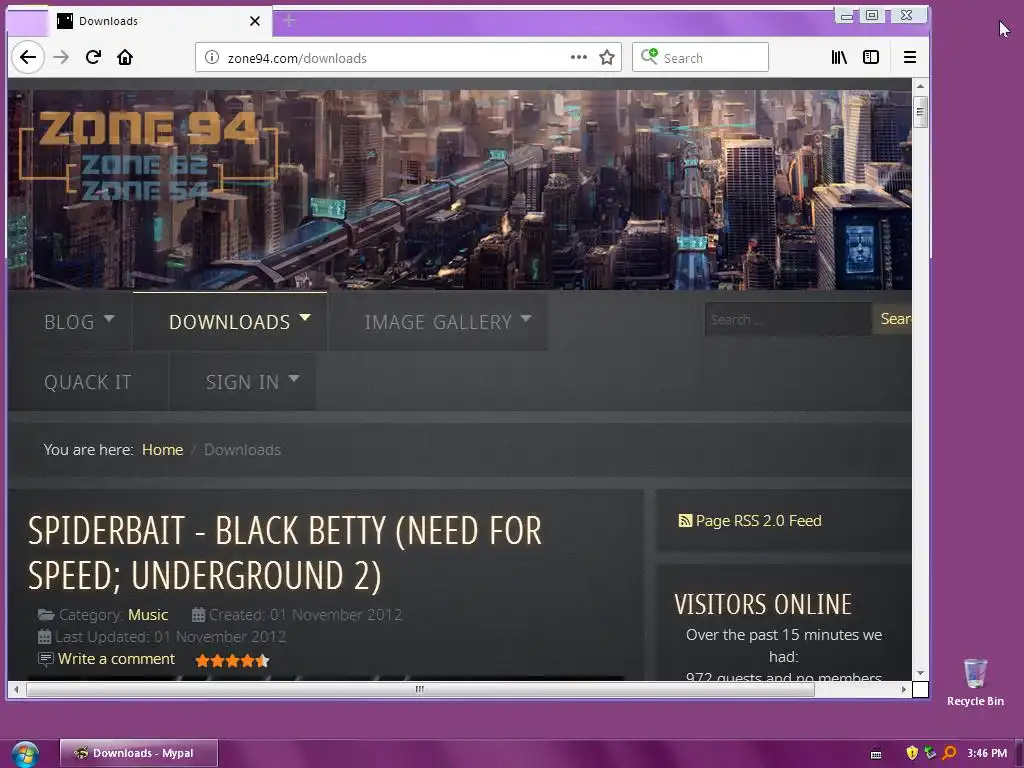Open the Quack It menu item
1024x768 pixels.
[x=88, y=382]
